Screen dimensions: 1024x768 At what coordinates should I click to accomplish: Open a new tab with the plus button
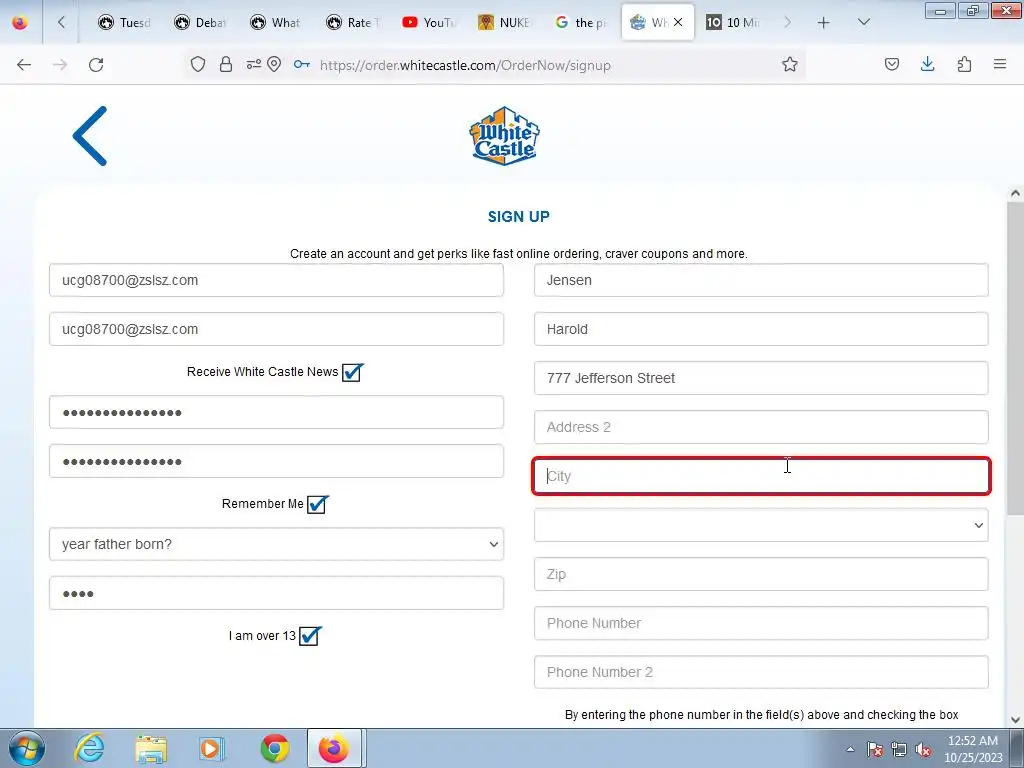click(x=824, y=23)
